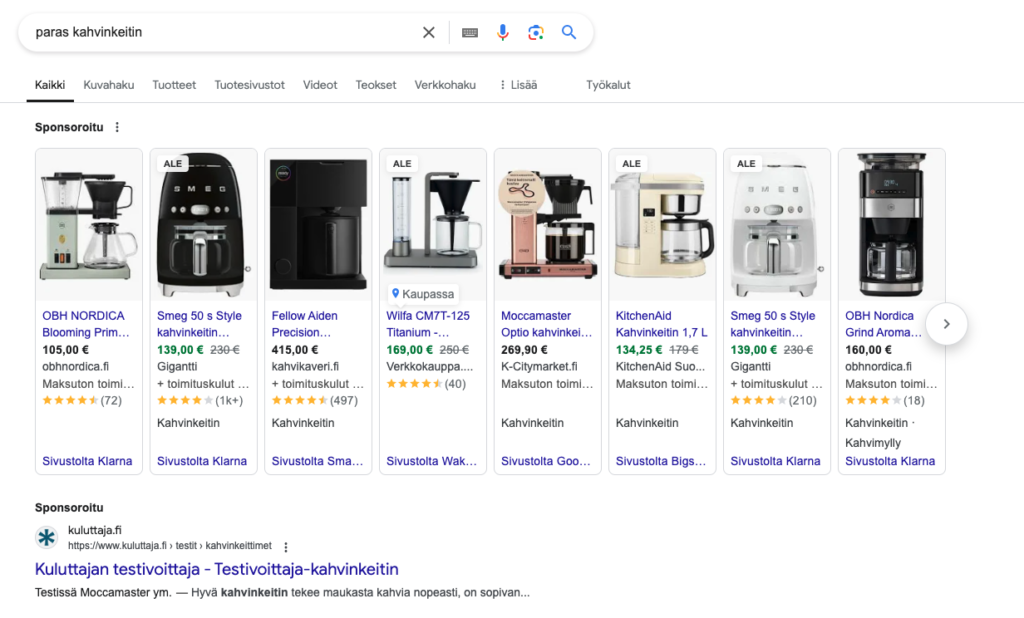Select the Videot tab
The height and width of the screenshot is (618, 1024).
coord(319,85)
